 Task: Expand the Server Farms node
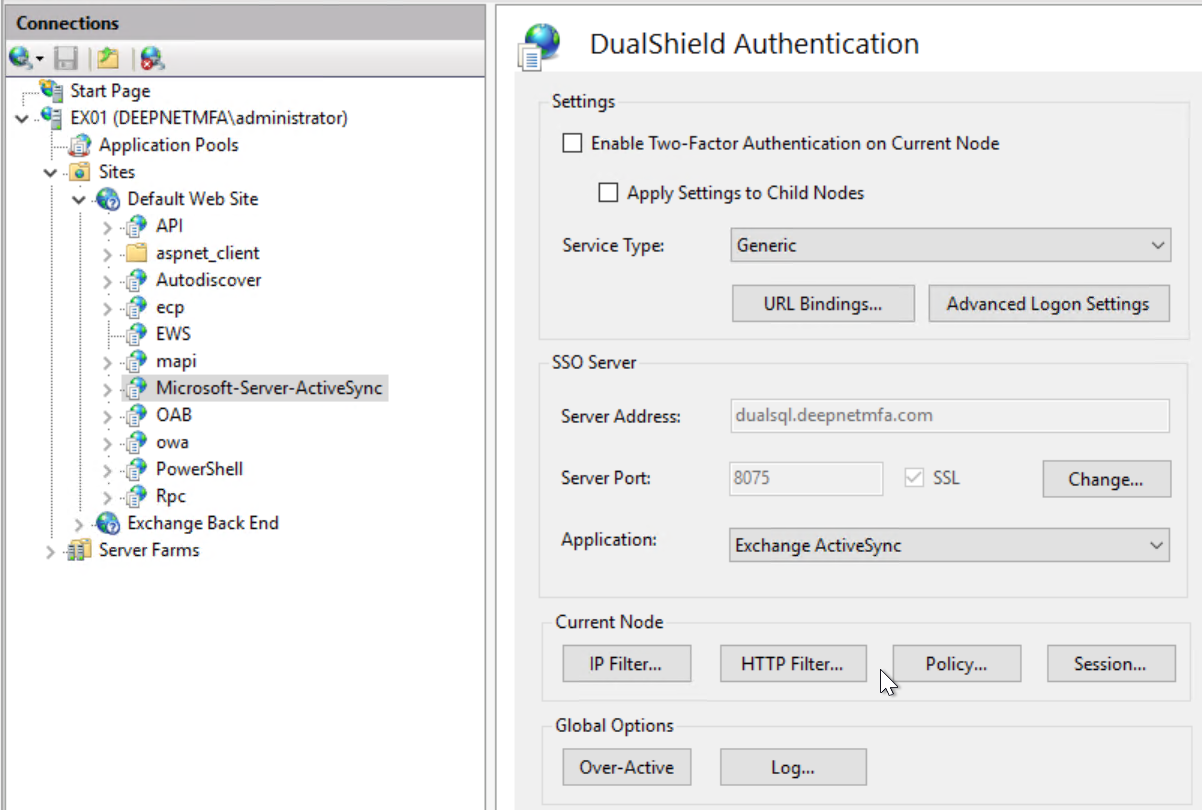click(51, 551)
